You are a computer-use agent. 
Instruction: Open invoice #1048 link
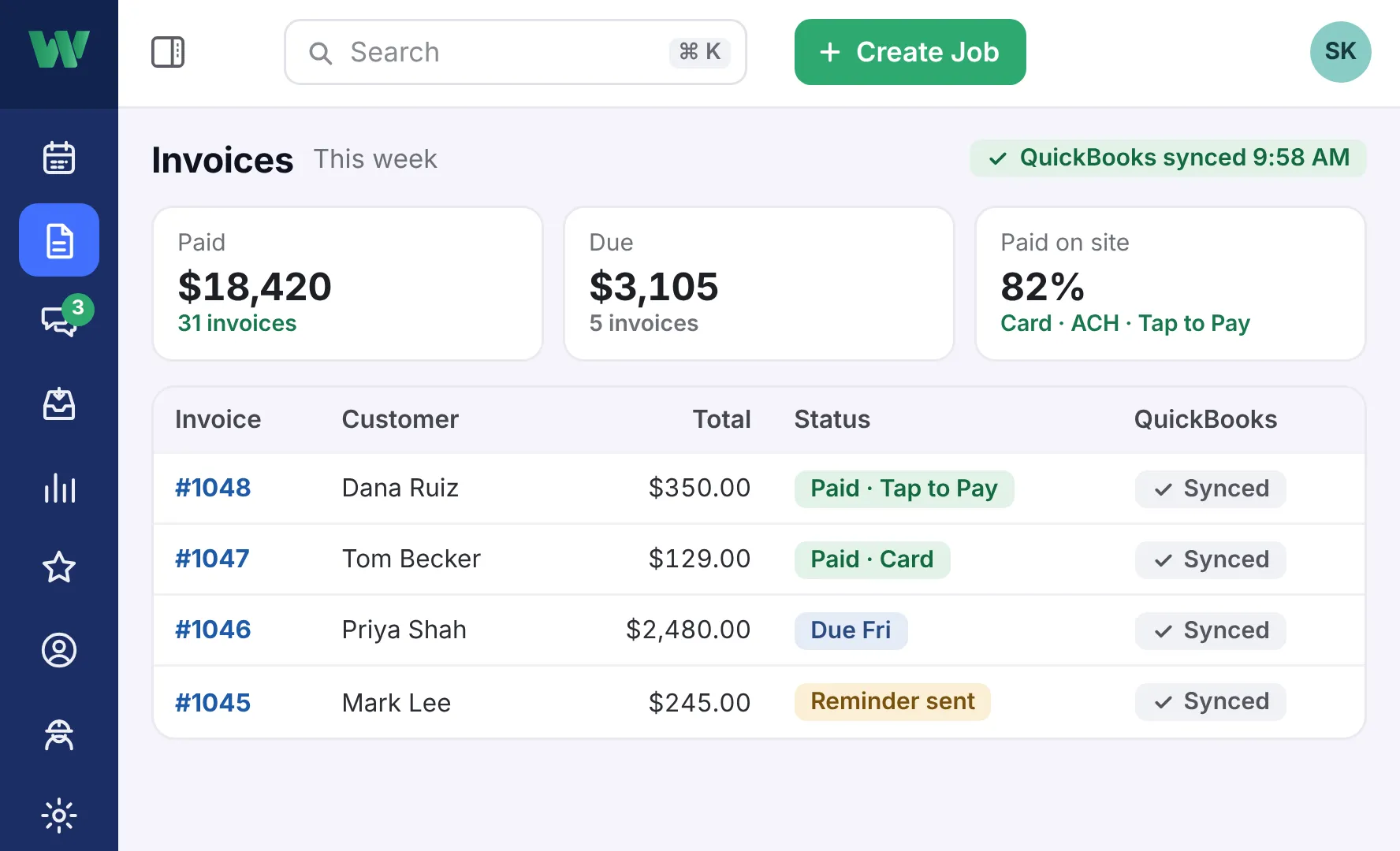213,488
